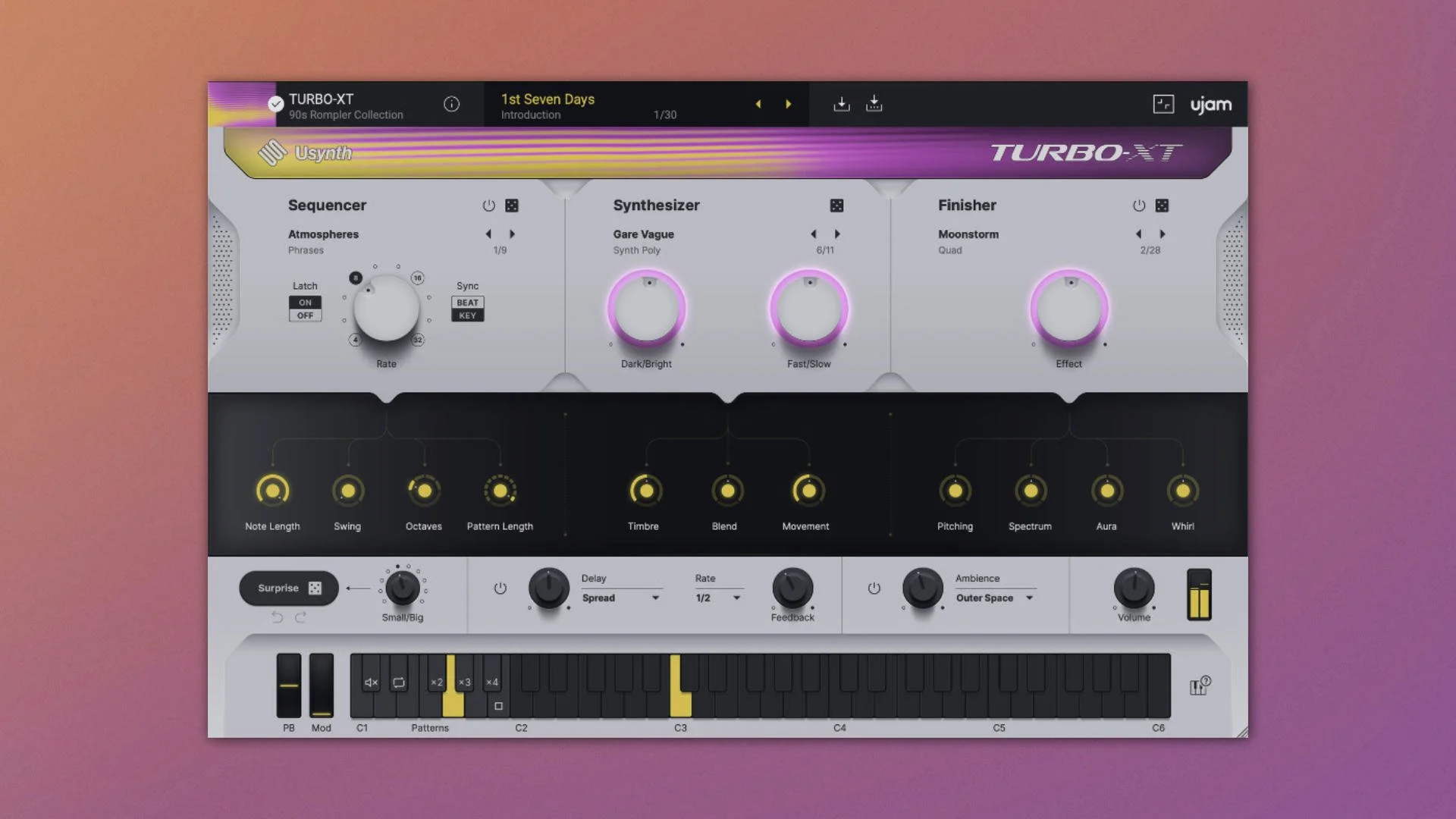Click the Finisher randomize dice icon
This screenshot has height=819, width=1456.
click(x=1162, y=206)
